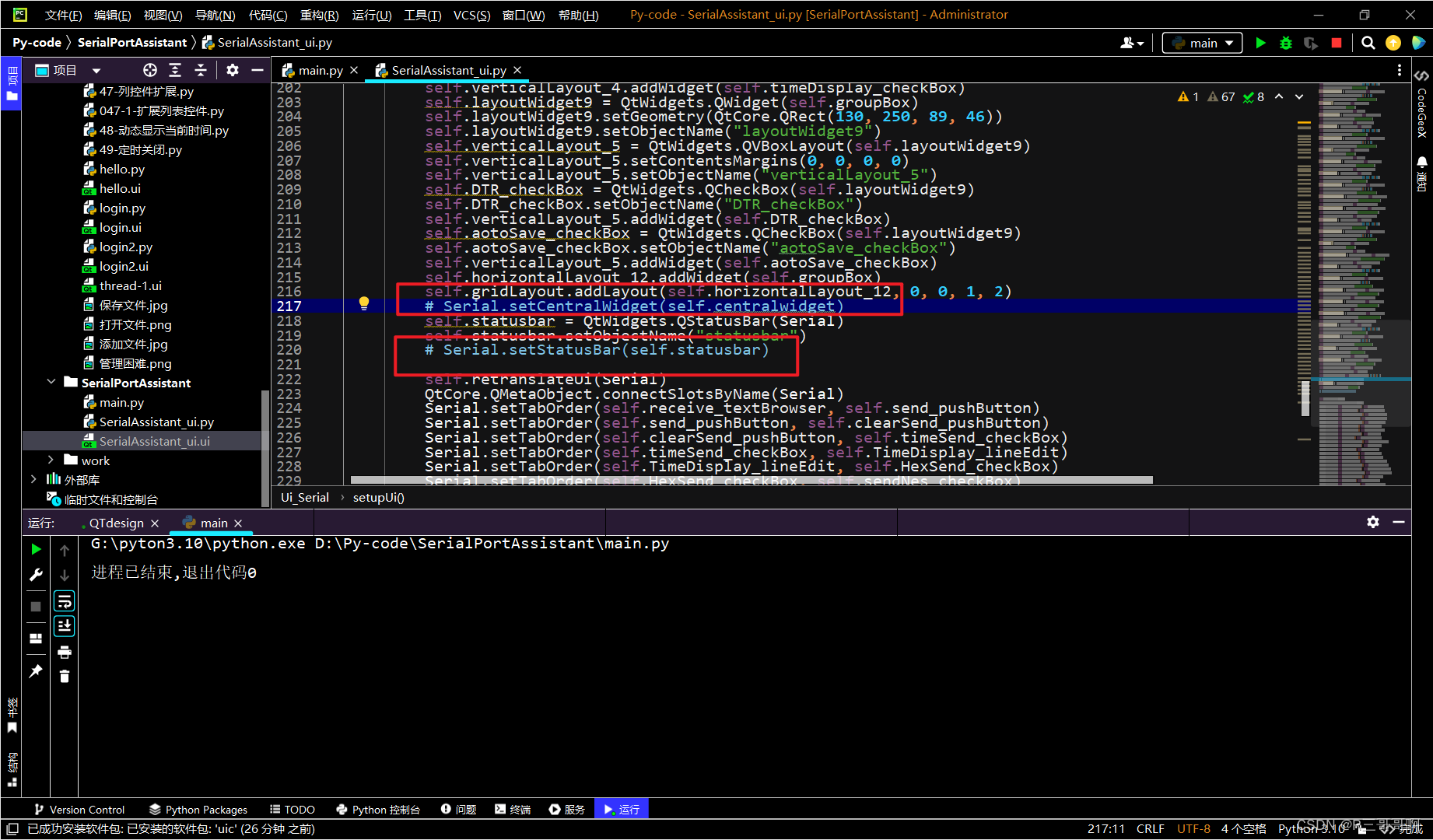Viewport: 1433px width, 840px height.
Task: Open TODO tool window
Action: pos(293,809)
